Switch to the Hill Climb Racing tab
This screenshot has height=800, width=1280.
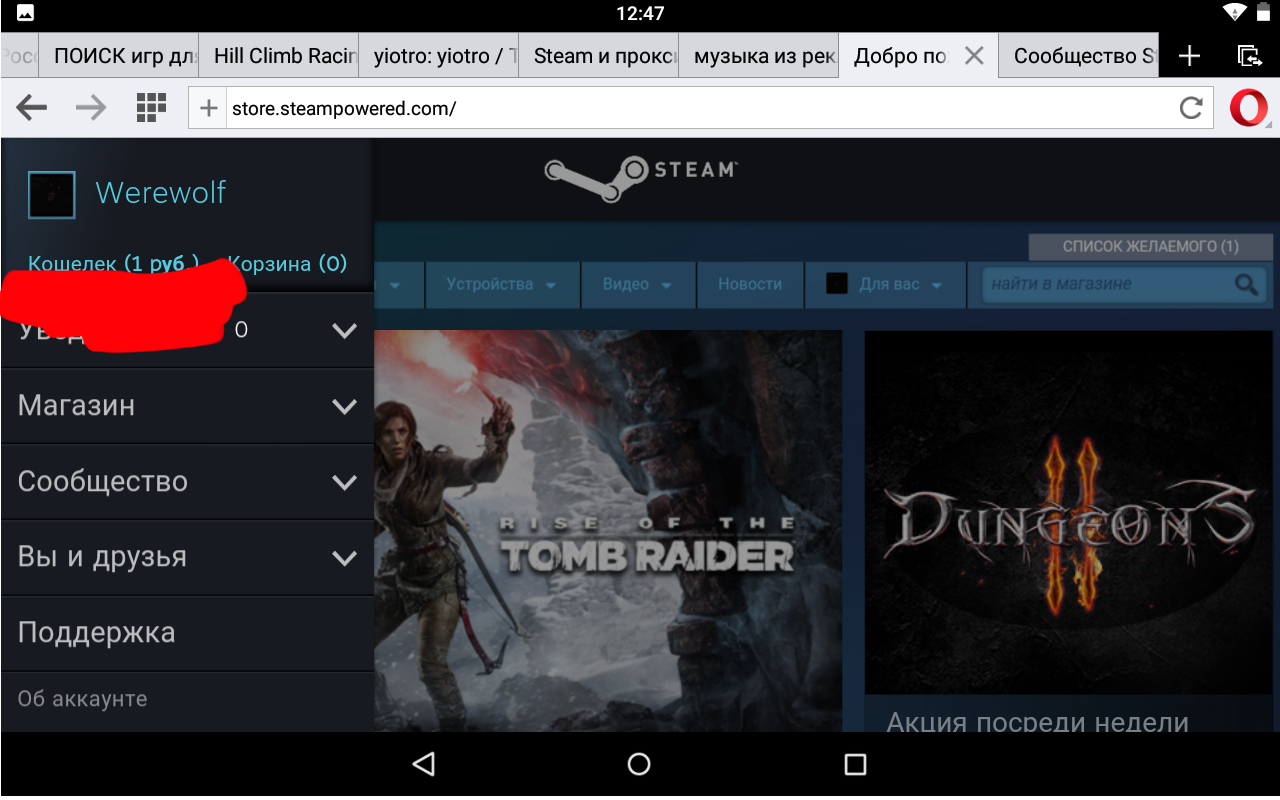(x=279, y=56)
